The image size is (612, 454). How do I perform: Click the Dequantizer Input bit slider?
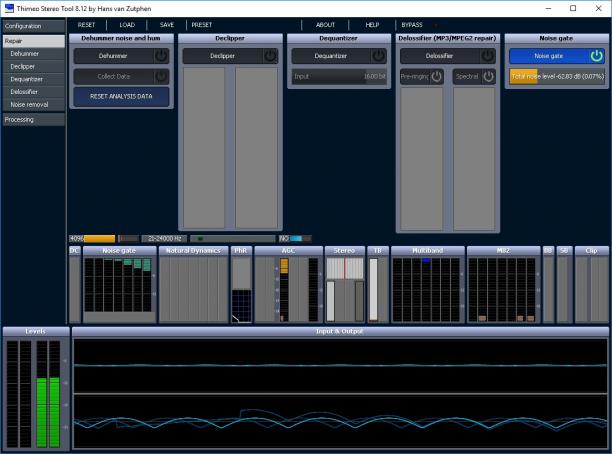pos(339,77)
